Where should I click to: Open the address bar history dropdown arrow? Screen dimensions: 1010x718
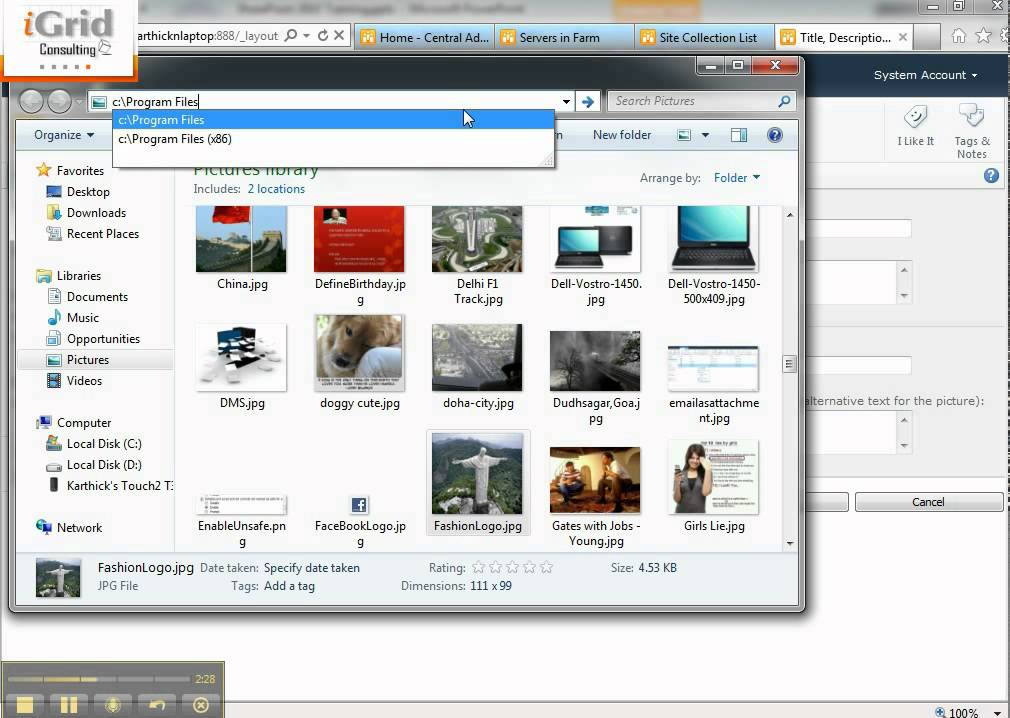[x=566, y=102]
